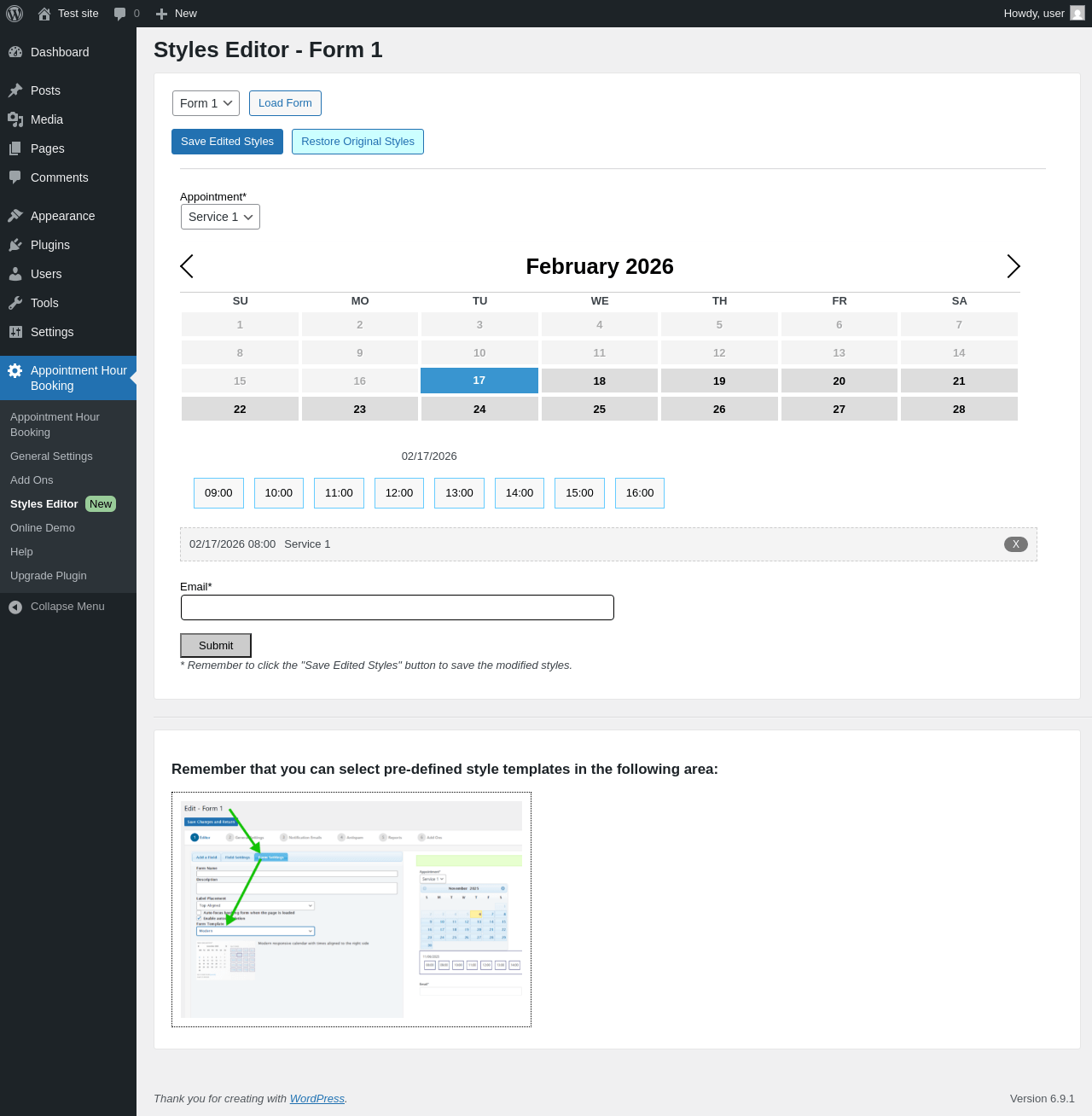Select the 14:00 time slot

click(x=520, y=493)
